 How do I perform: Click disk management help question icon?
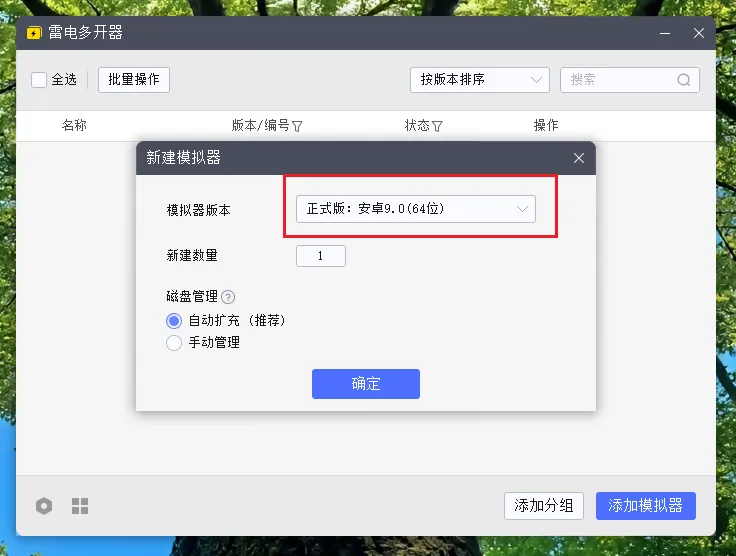pyautogui.click(x=228, y=297)
